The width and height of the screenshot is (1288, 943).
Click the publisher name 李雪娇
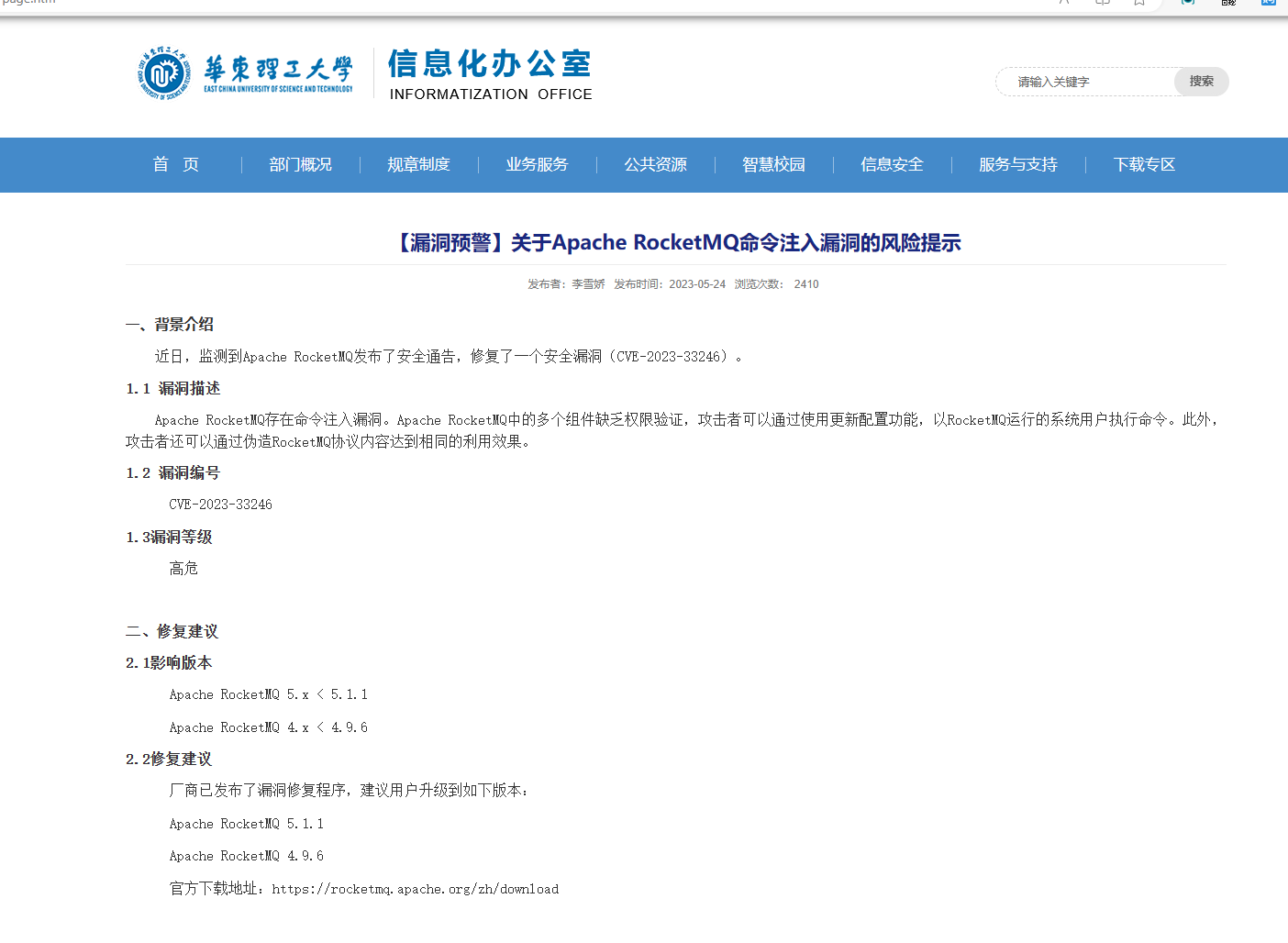point(588,284)
